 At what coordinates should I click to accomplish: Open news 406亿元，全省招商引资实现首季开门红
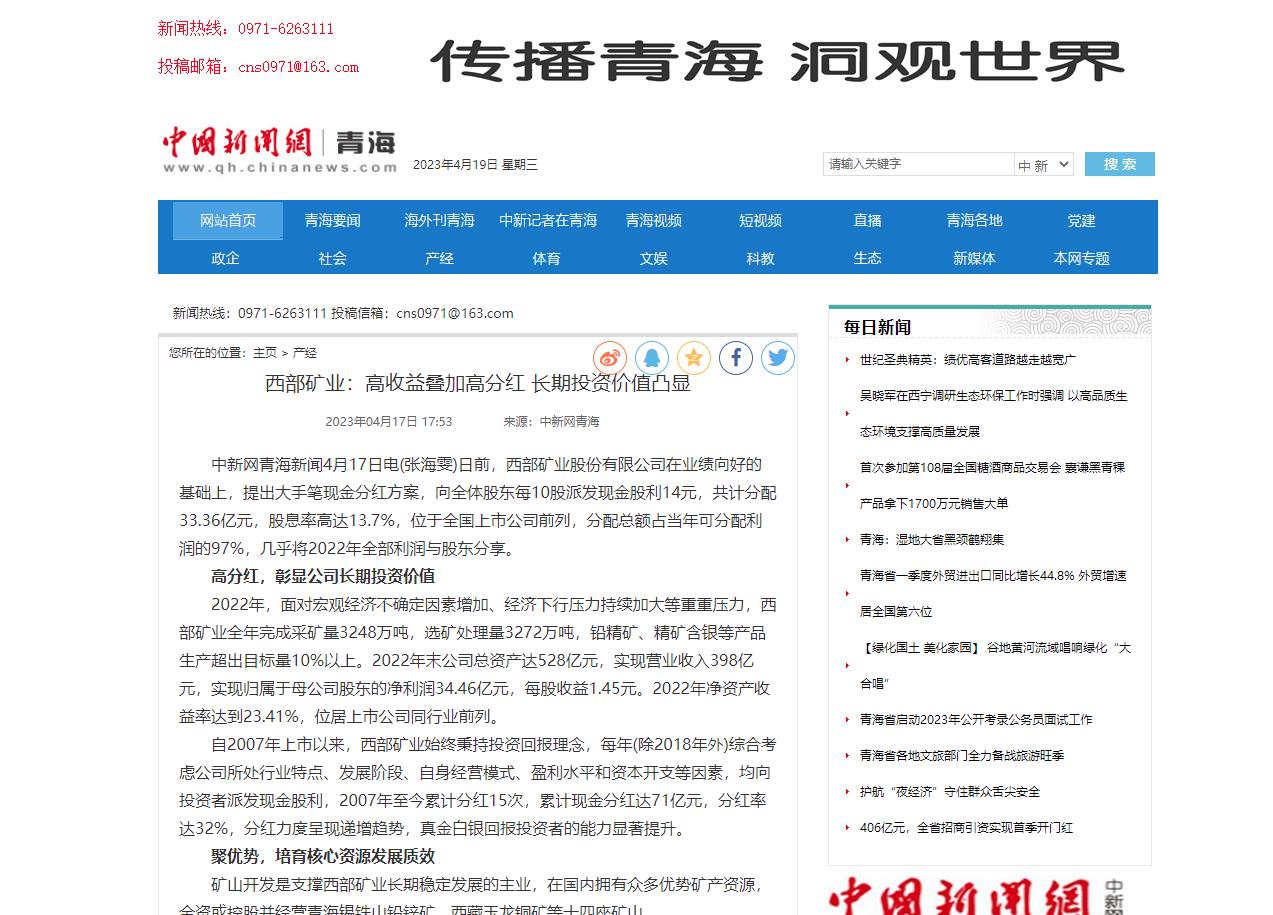966,828
